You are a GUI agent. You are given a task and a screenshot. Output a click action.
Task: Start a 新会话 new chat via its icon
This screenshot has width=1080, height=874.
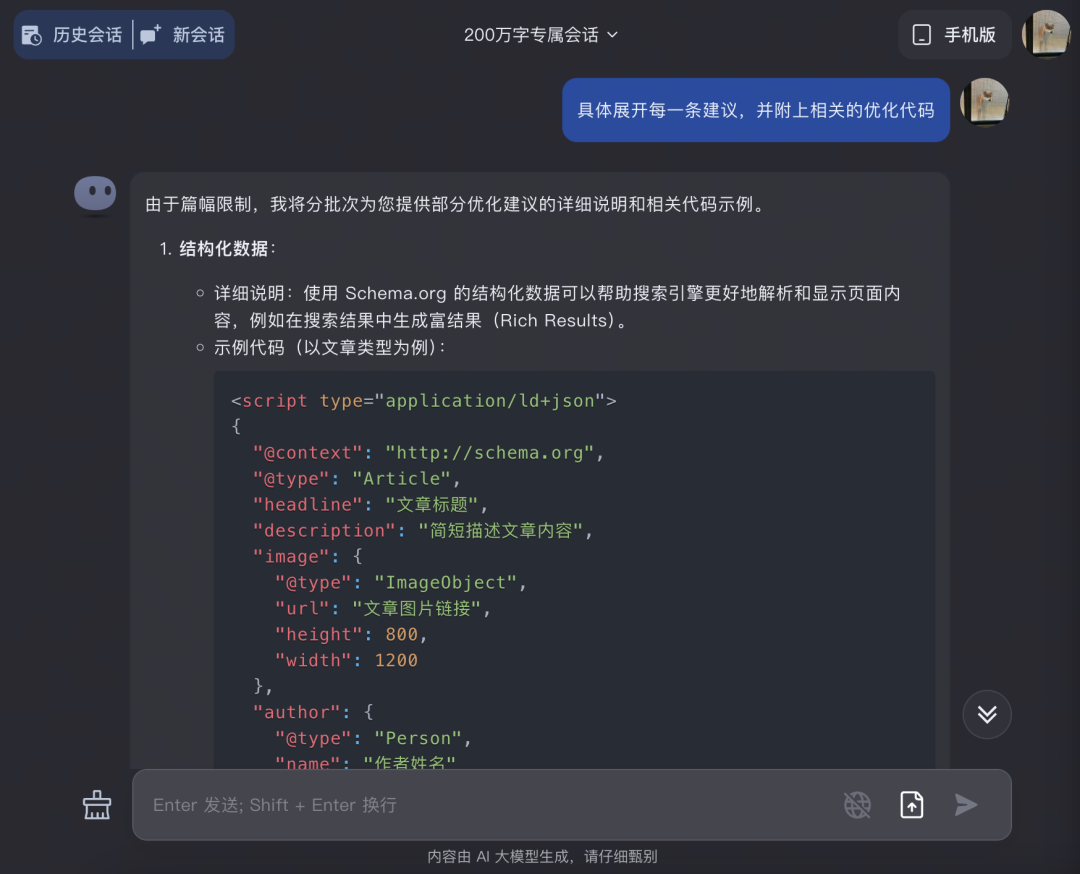[150, 34]
